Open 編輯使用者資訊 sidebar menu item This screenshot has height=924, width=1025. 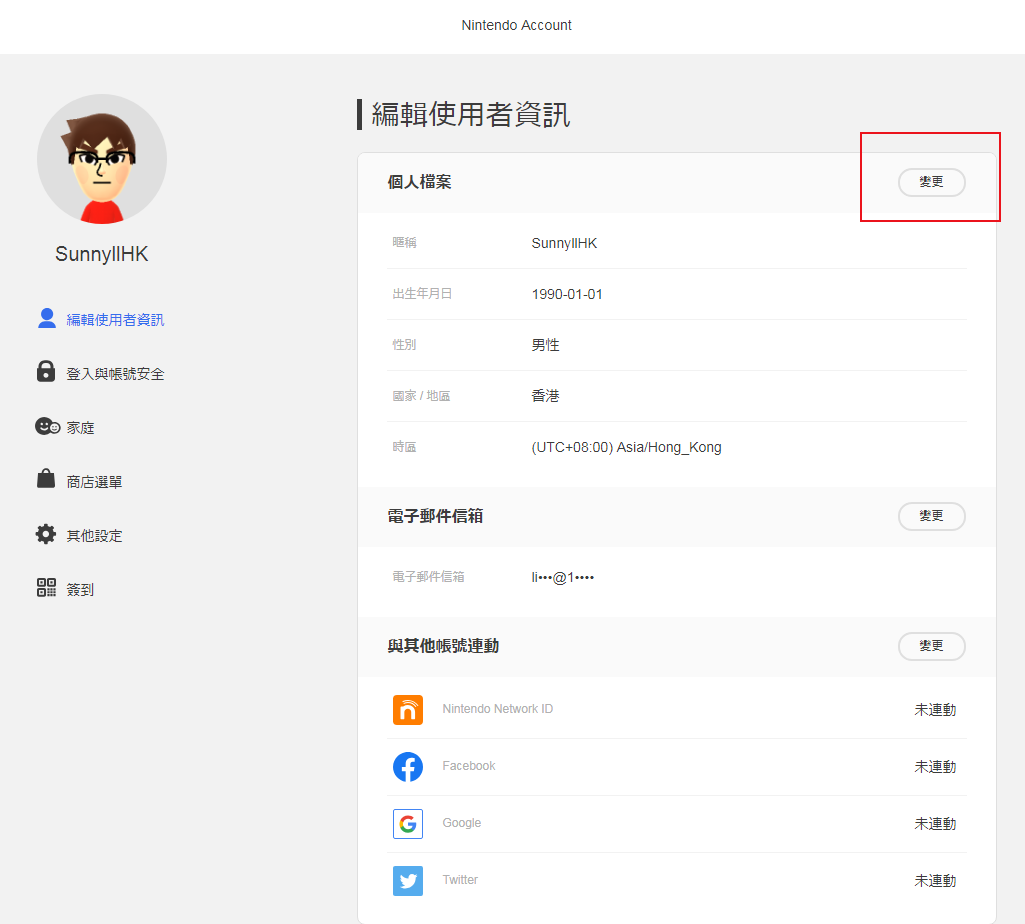click(x=100, y=319)
